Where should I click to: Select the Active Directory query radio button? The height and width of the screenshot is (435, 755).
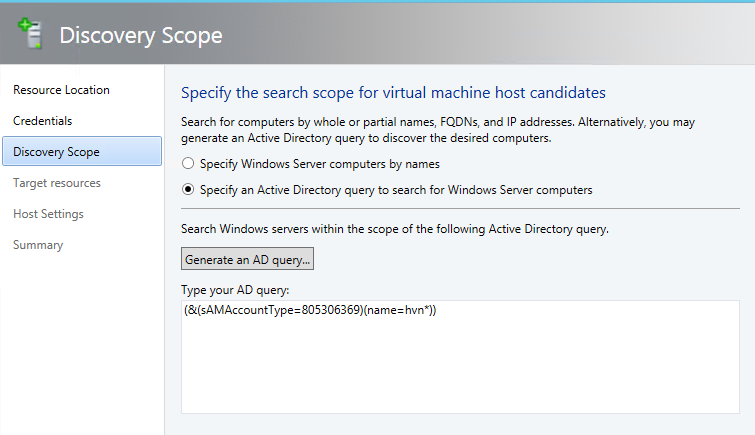pyautogui.click(x=188, y=190)
